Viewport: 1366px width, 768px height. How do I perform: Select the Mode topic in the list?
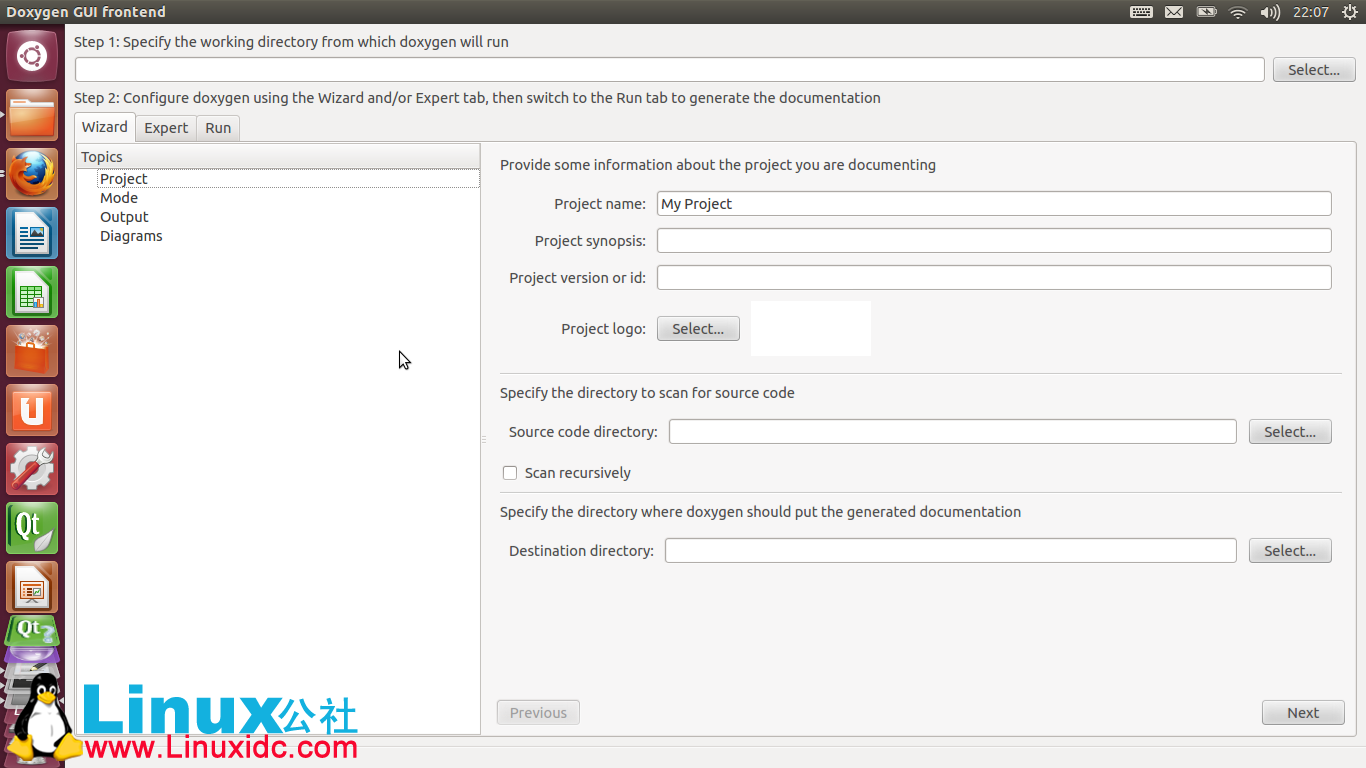pos(119,198)
